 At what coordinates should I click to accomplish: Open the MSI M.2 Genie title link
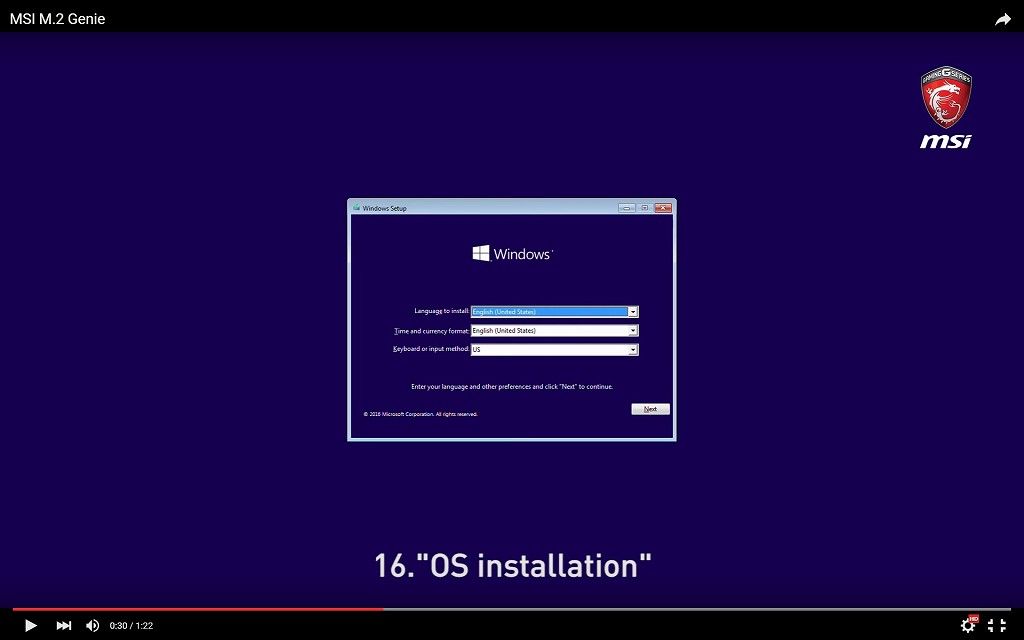tap(57, 19)
